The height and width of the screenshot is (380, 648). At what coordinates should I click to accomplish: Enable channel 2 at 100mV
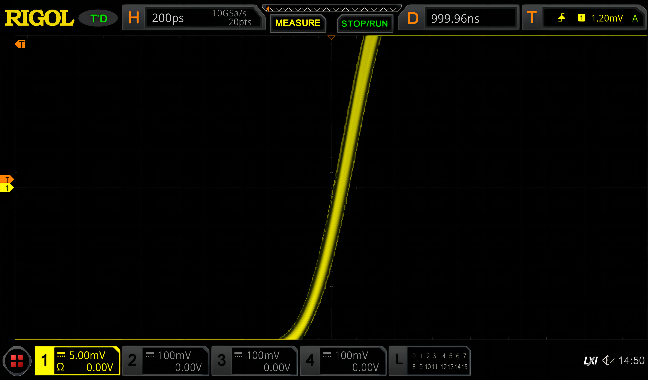166,361
